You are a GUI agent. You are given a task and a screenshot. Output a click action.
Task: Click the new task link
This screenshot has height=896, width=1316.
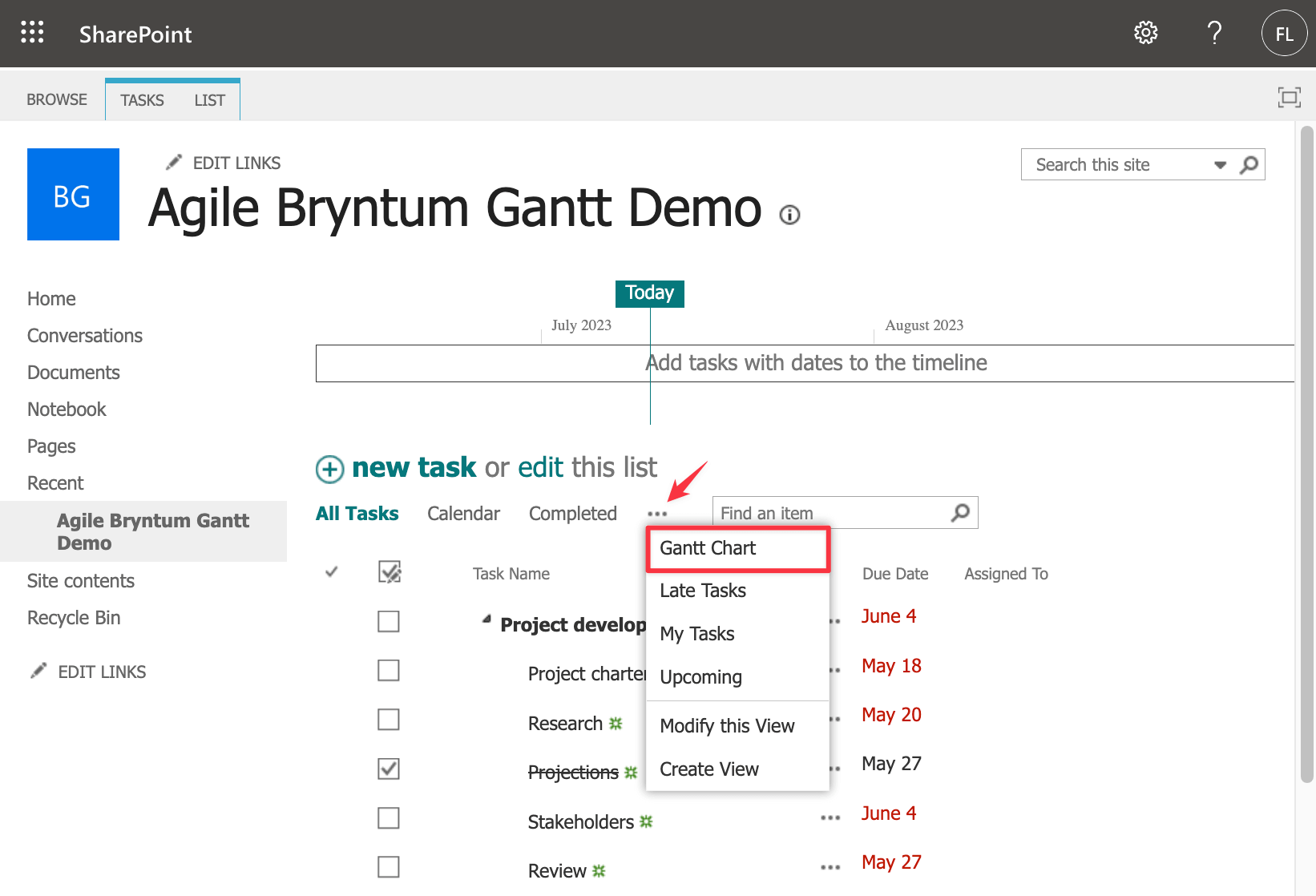(414, 467)
